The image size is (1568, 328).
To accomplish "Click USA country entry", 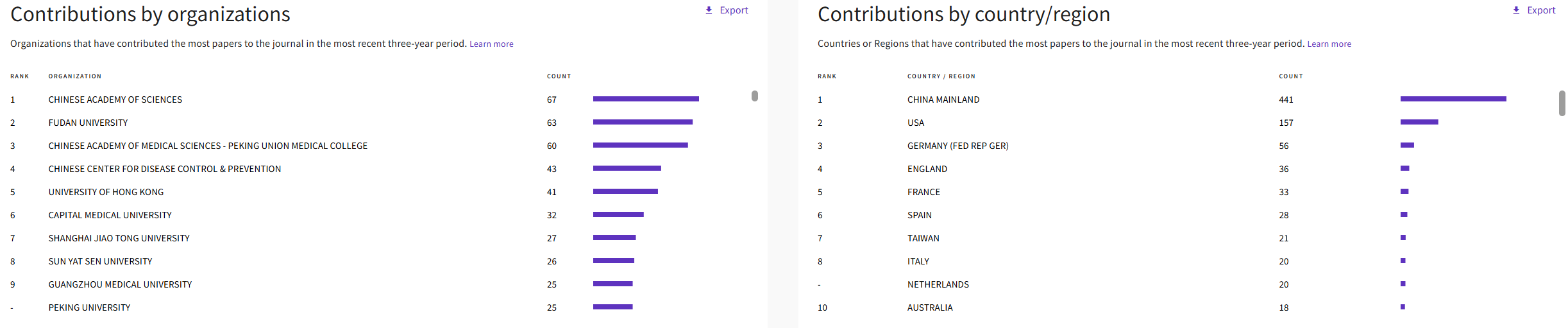I will click(x=916, y=123).
